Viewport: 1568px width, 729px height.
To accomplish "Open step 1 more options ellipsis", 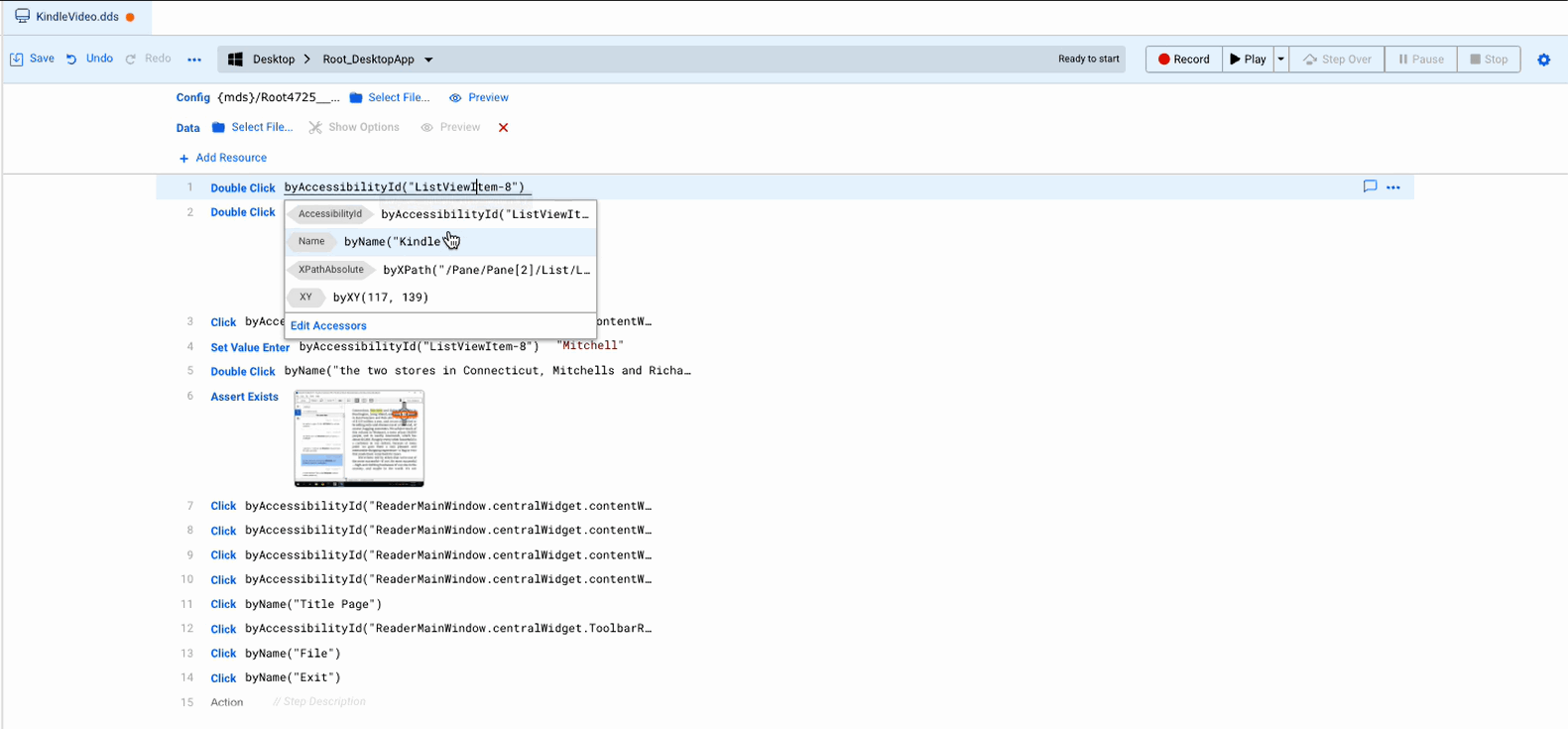I will point(1393,187).
